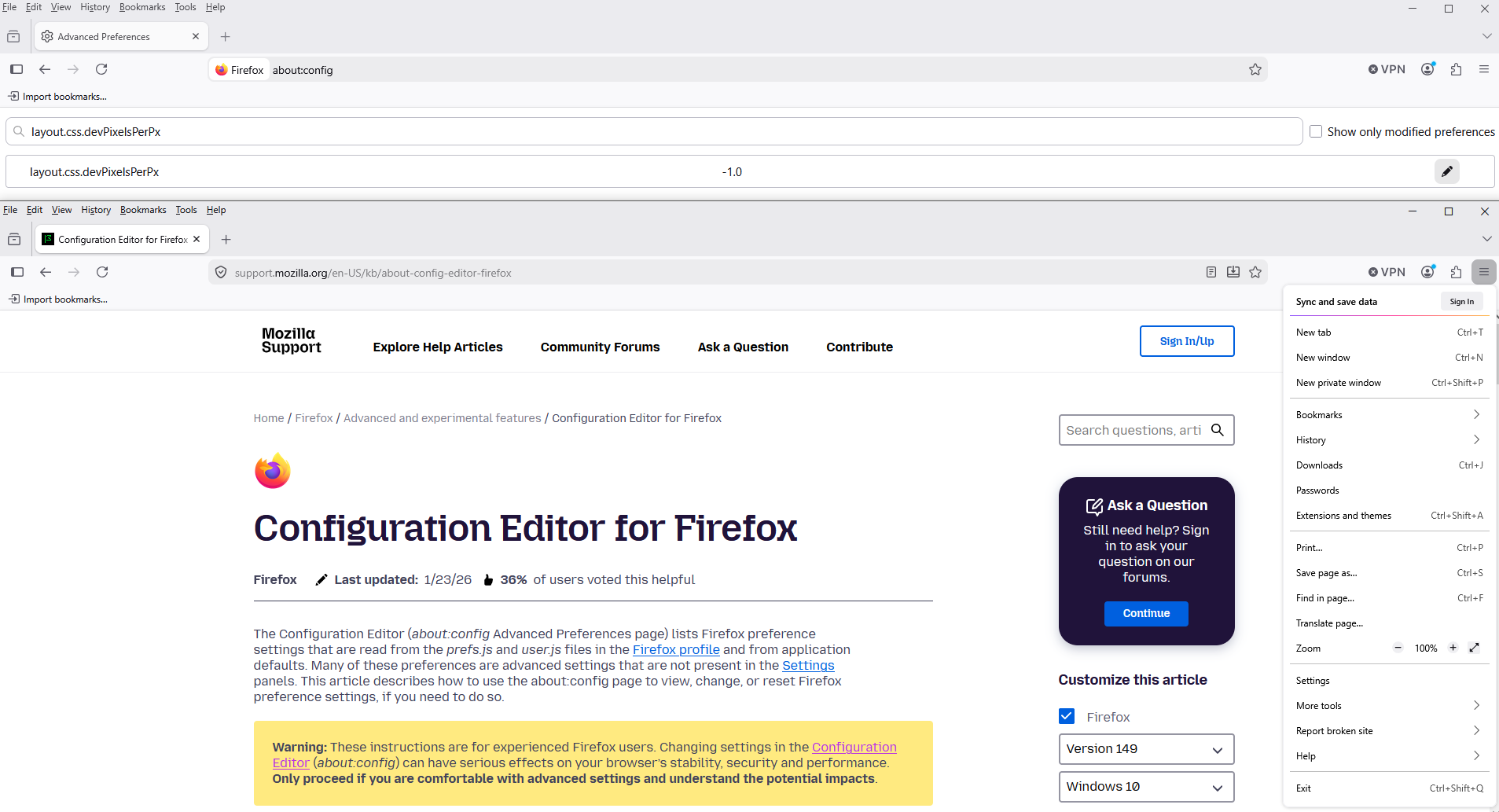Toggle the sidebar in the Mozilla Support window

tap(17, 272)
